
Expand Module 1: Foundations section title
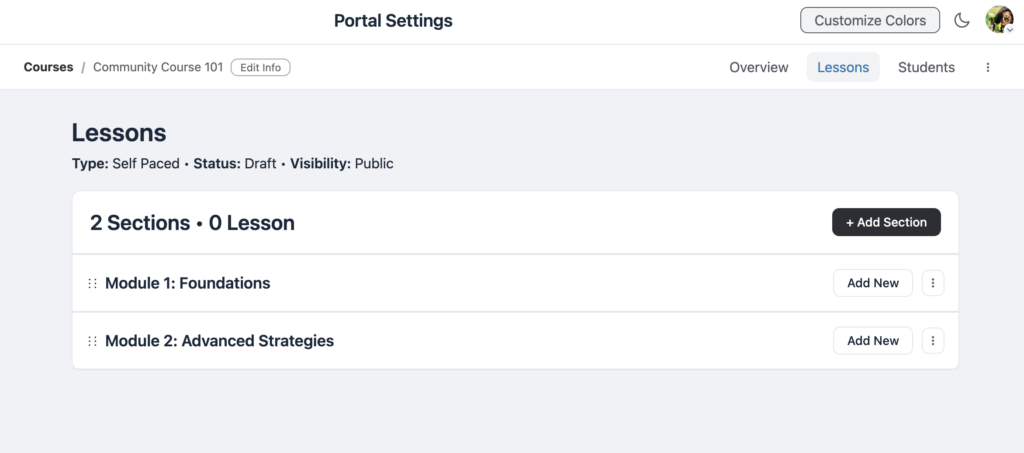click(187, 283)
